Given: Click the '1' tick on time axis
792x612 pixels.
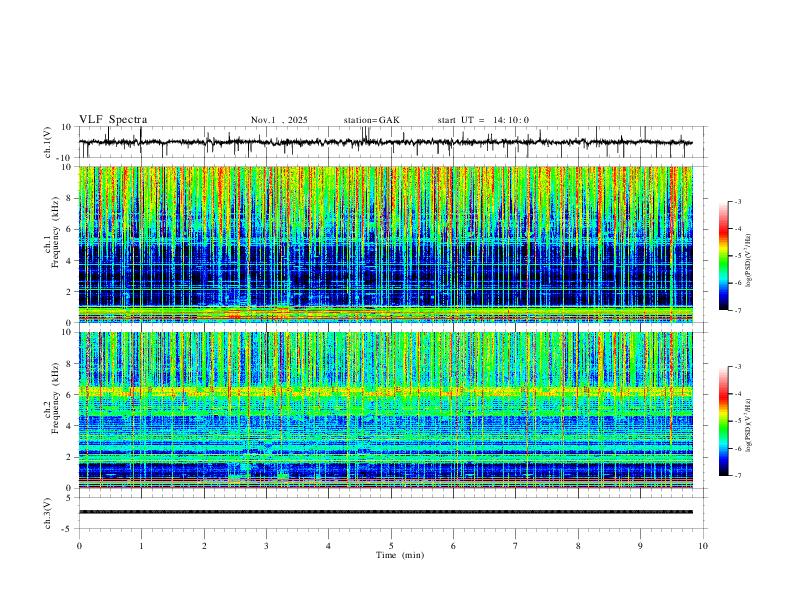Looking at the screenshot, I should click(x=141, y=546).
